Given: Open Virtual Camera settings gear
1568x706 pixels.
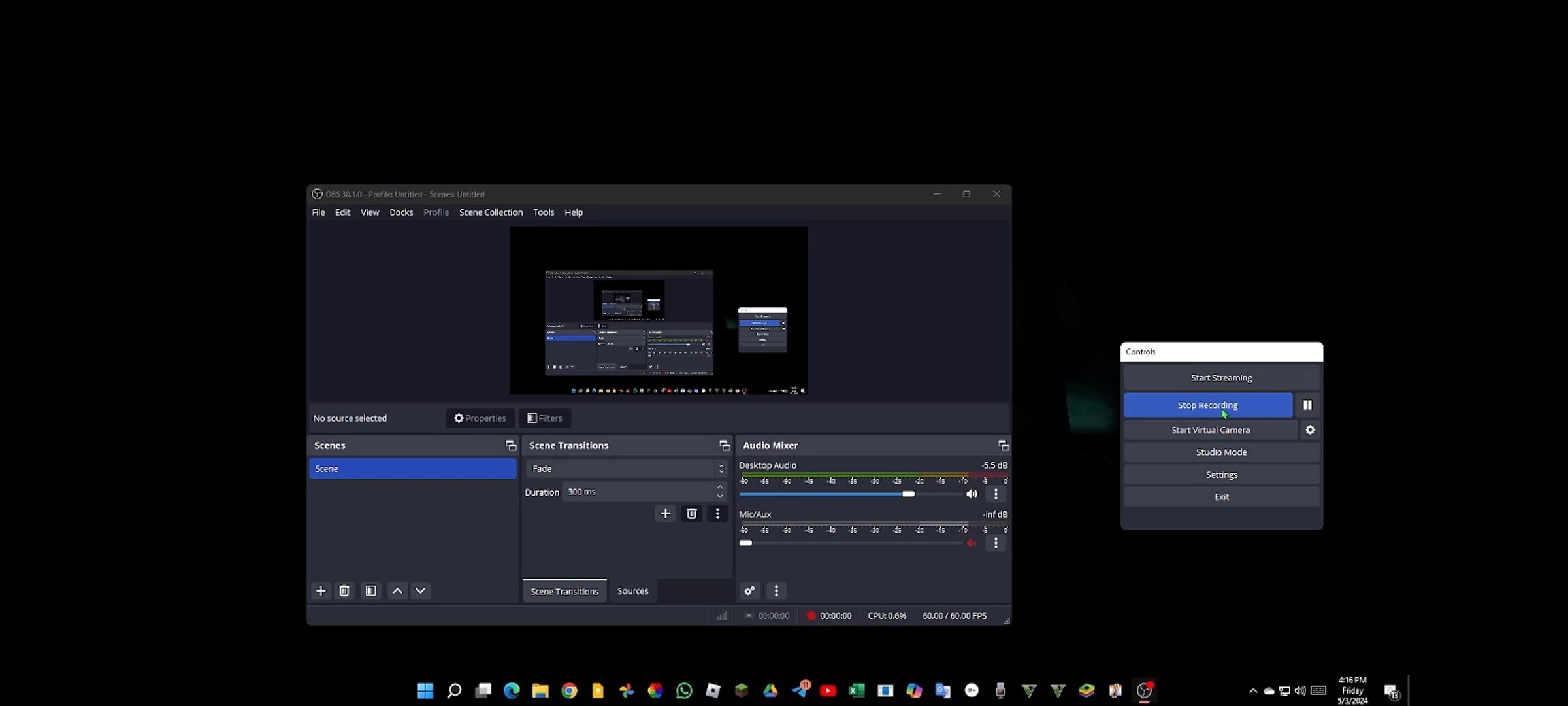Looking at the screenshot, I should [x=1310, y=430].
